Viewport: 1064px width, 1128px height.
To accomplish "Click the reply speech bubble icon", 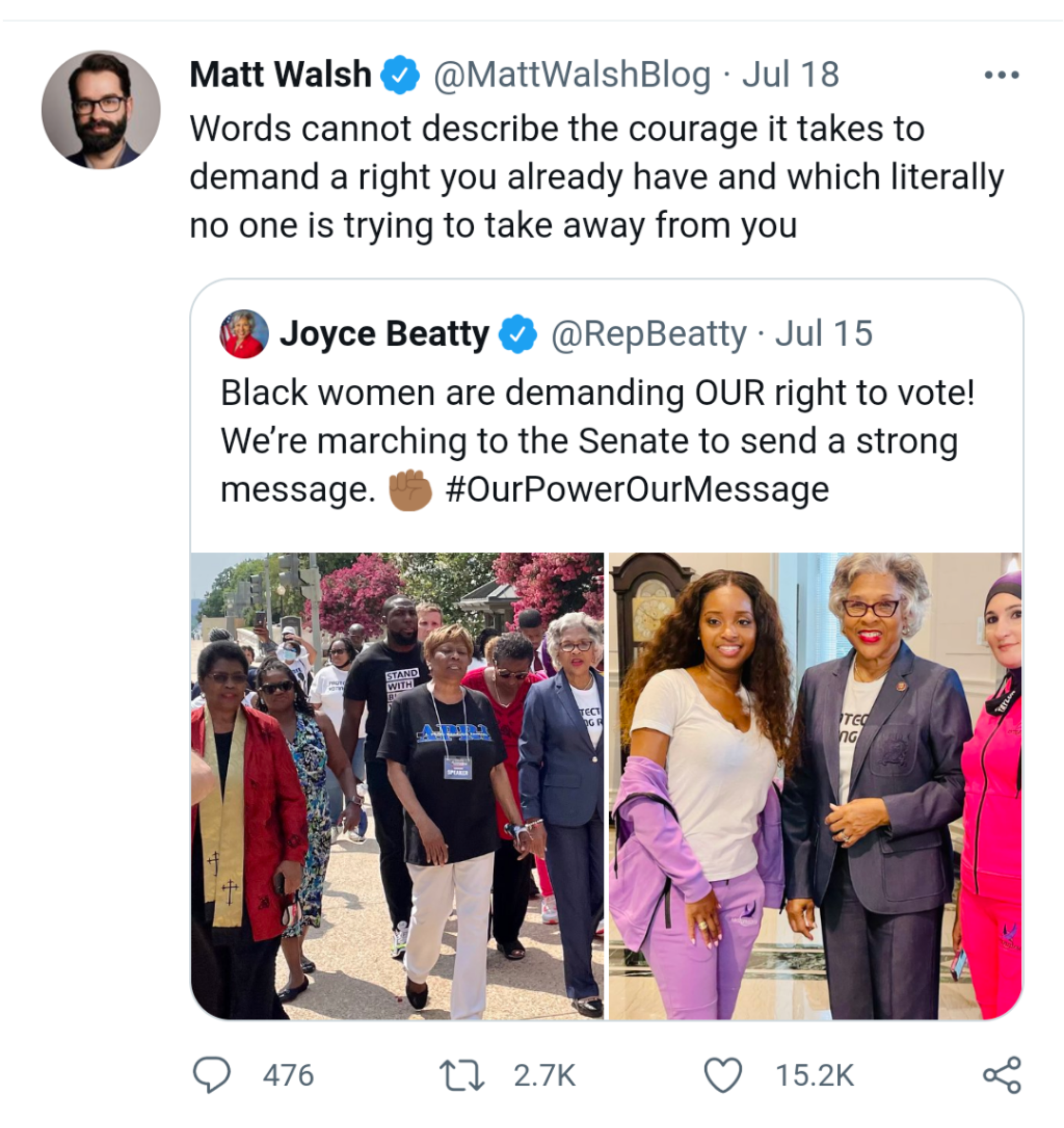I will 211,1074.
